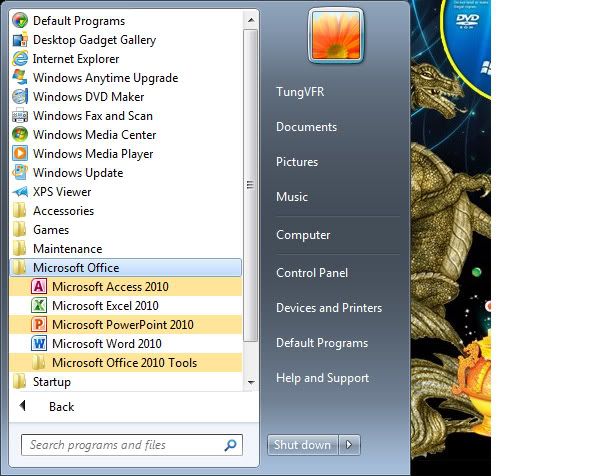
Task: Open Pictures from the right pane
Action: tap(297, 162)
